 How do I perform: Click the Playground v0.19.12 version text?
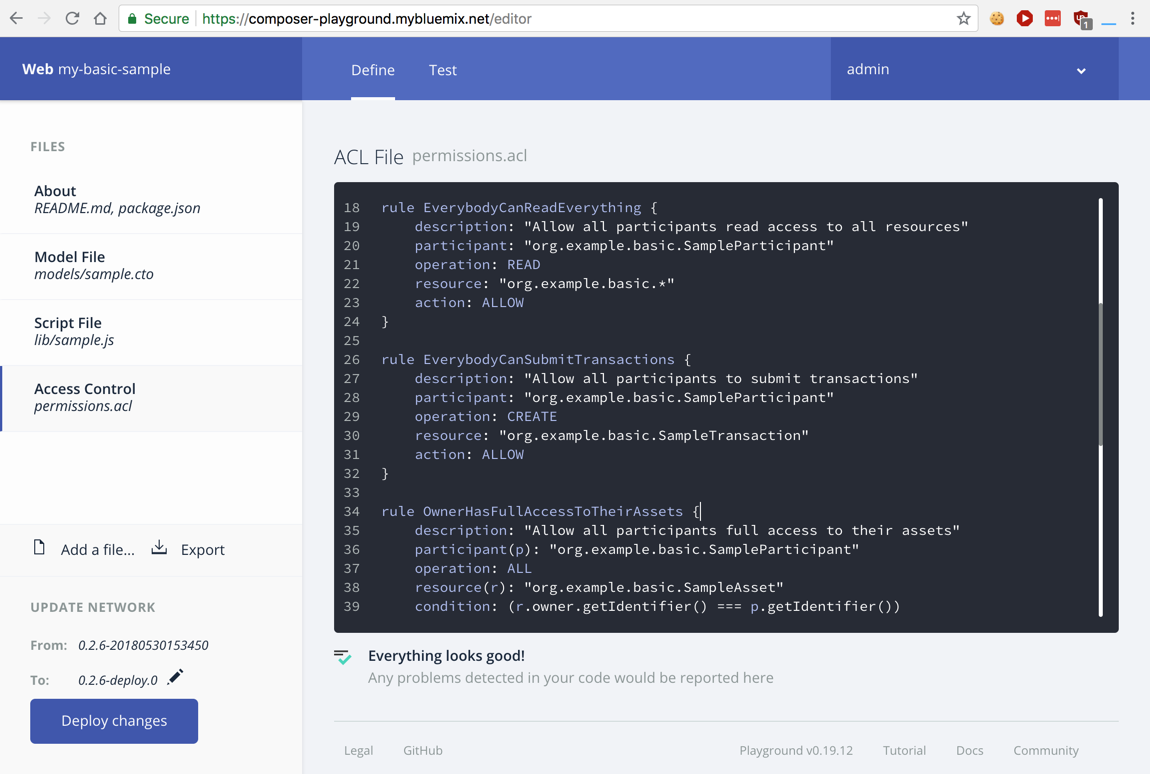(796, 751)
